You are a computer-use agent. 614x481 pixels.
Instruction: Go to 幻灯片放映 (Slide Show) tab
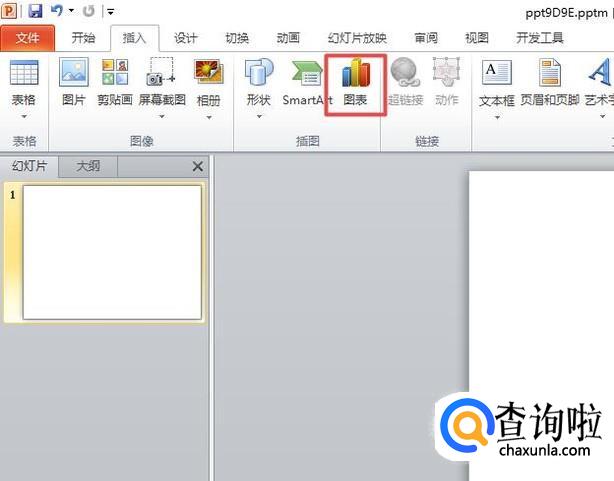[357, 38]
